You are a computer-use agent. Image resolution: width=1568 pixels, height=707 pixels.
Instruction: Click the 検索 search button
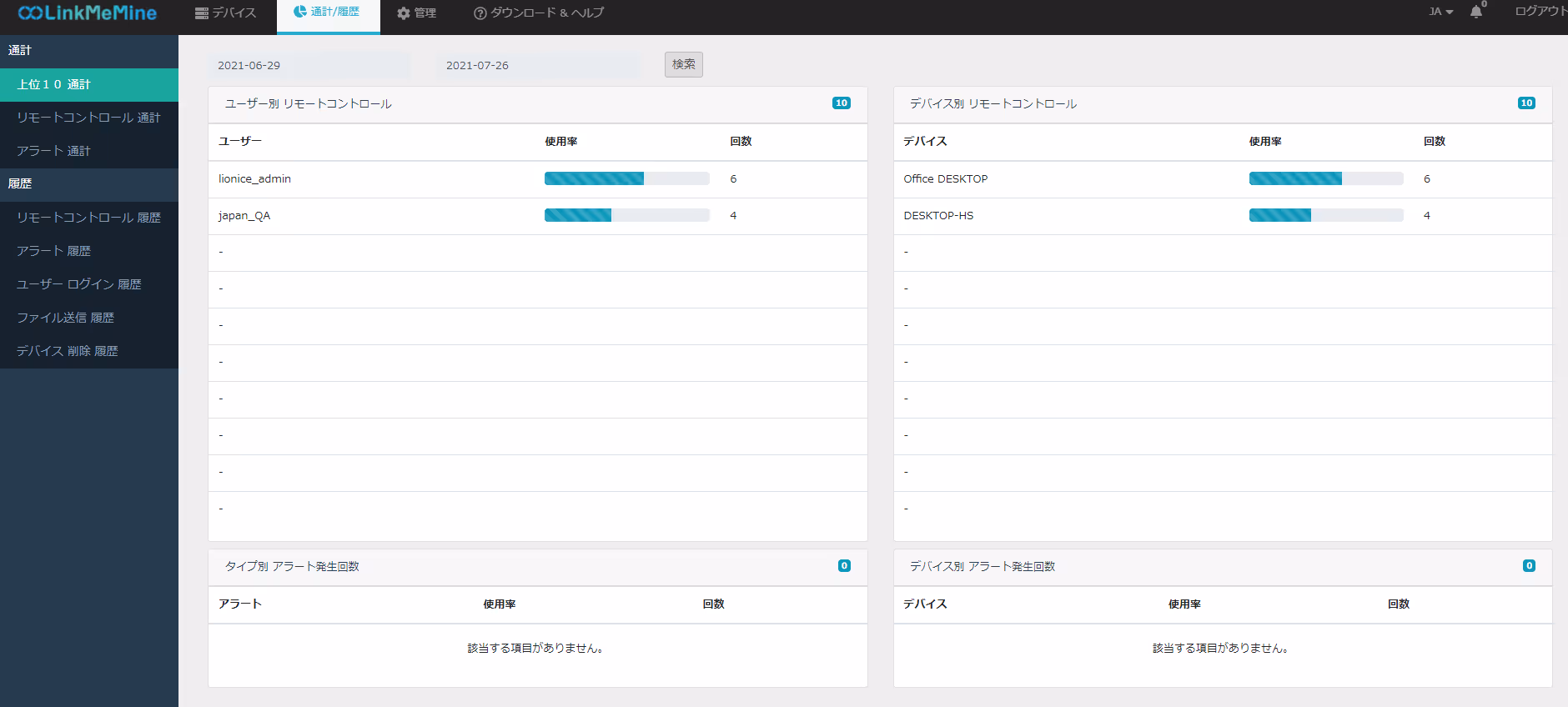click(684, 64)
